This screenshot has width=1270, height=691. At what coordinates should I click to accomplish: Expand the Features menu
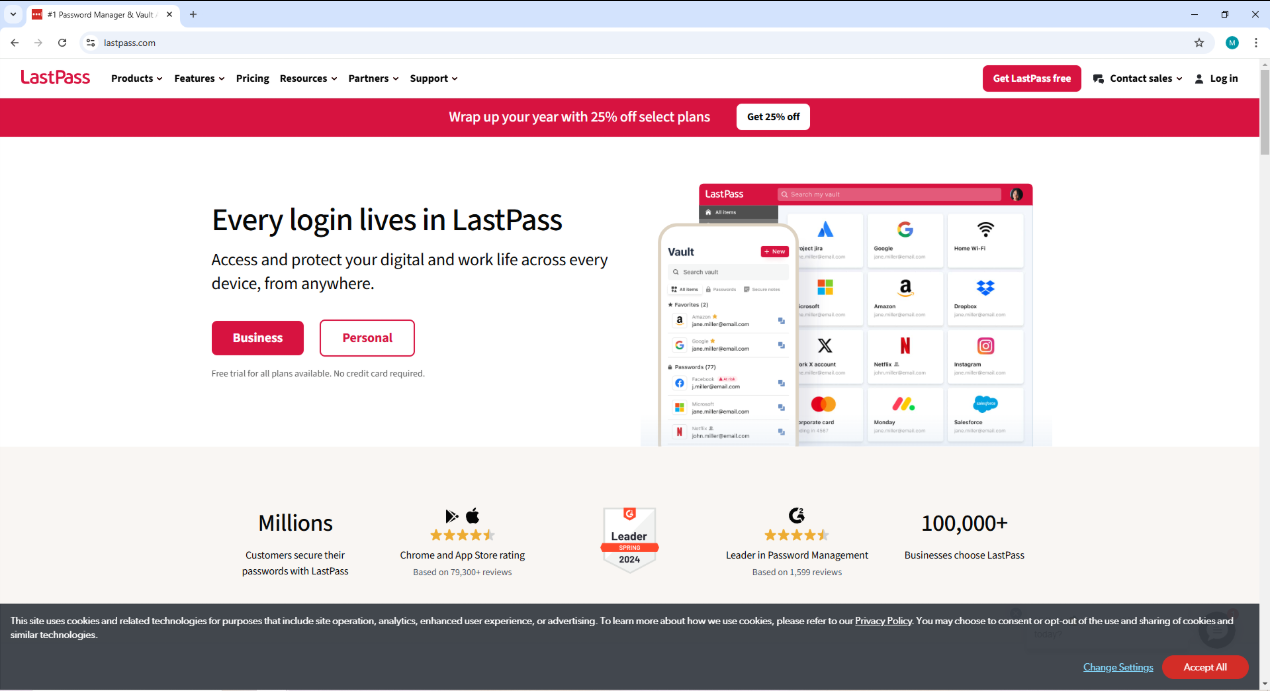click(199, 78)
